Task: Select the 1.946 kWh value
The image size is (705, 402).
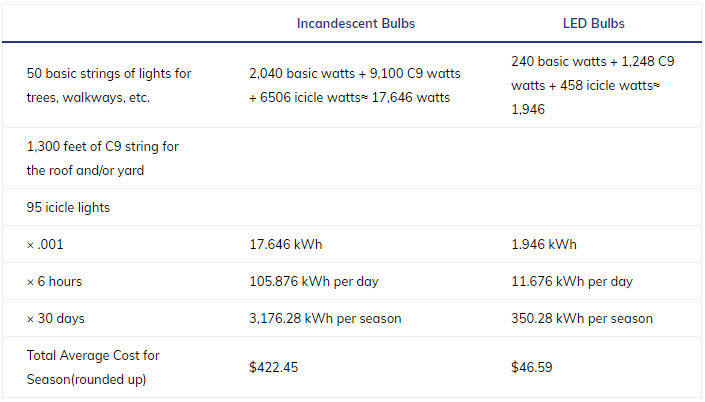Action: [x=543, y=244]
